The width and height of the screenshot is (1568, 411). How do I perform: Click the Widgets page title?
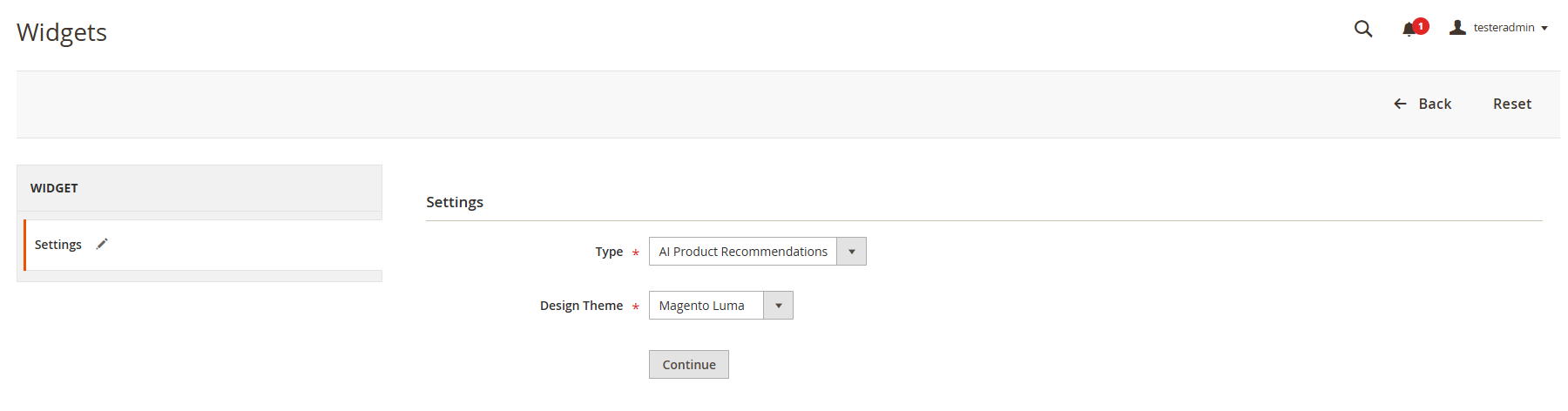point(62,32)
